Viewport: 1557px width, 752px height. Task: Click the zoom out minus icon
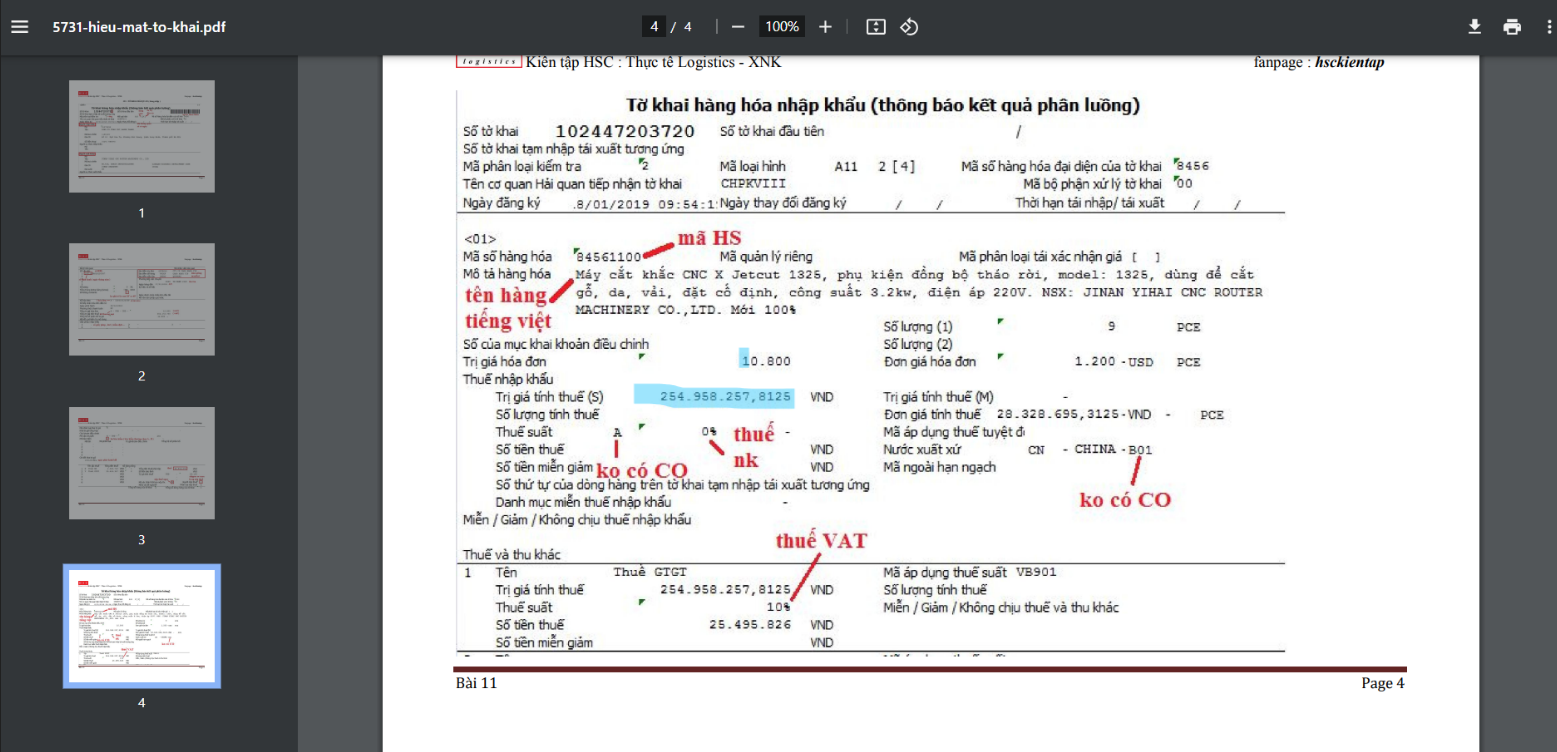pyautogui.click(x=738, y=27)
